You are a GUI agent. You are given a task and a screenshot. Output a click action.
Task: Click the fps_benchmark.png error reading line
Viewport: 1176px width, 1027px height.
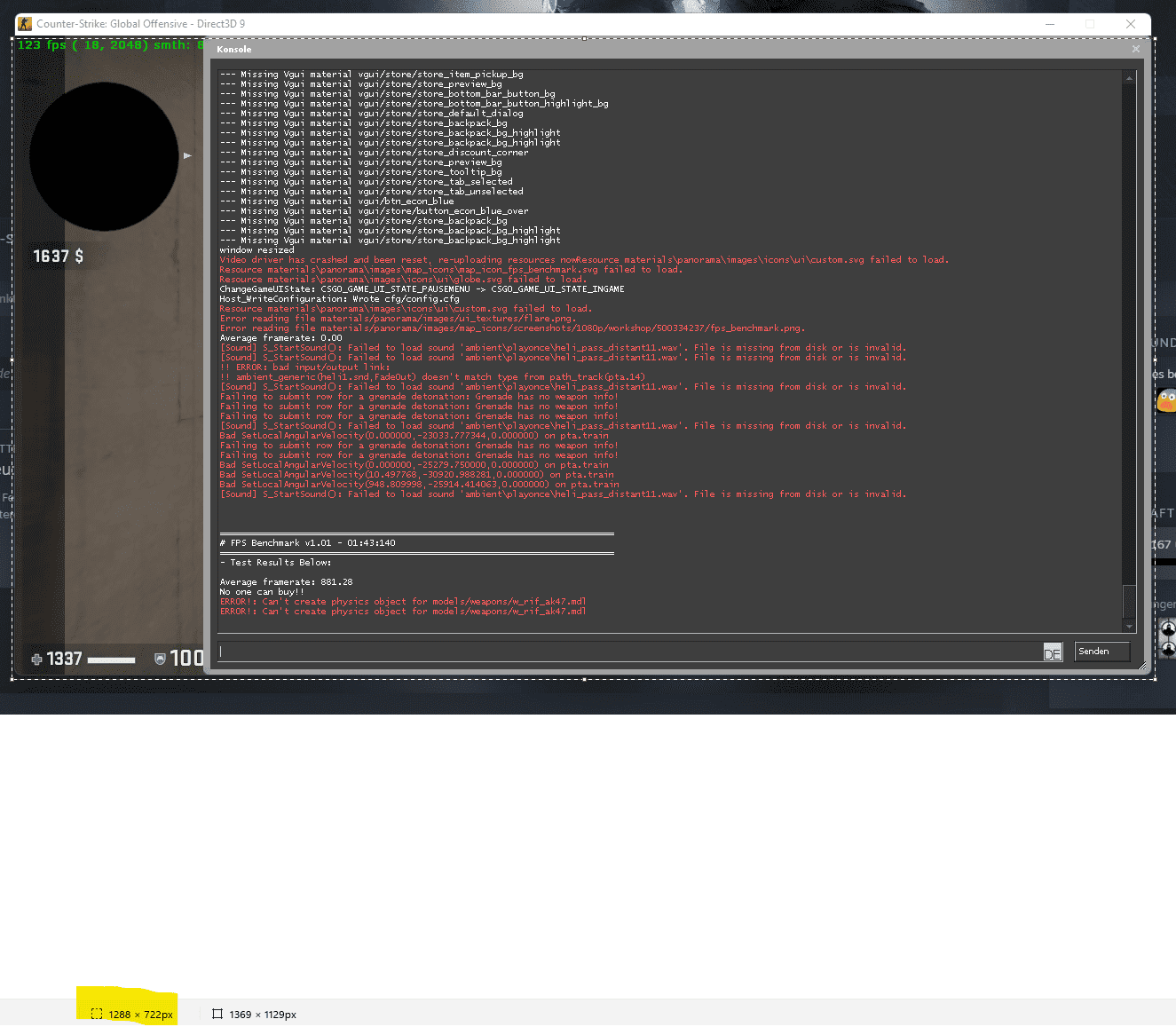tap(513, 328)
